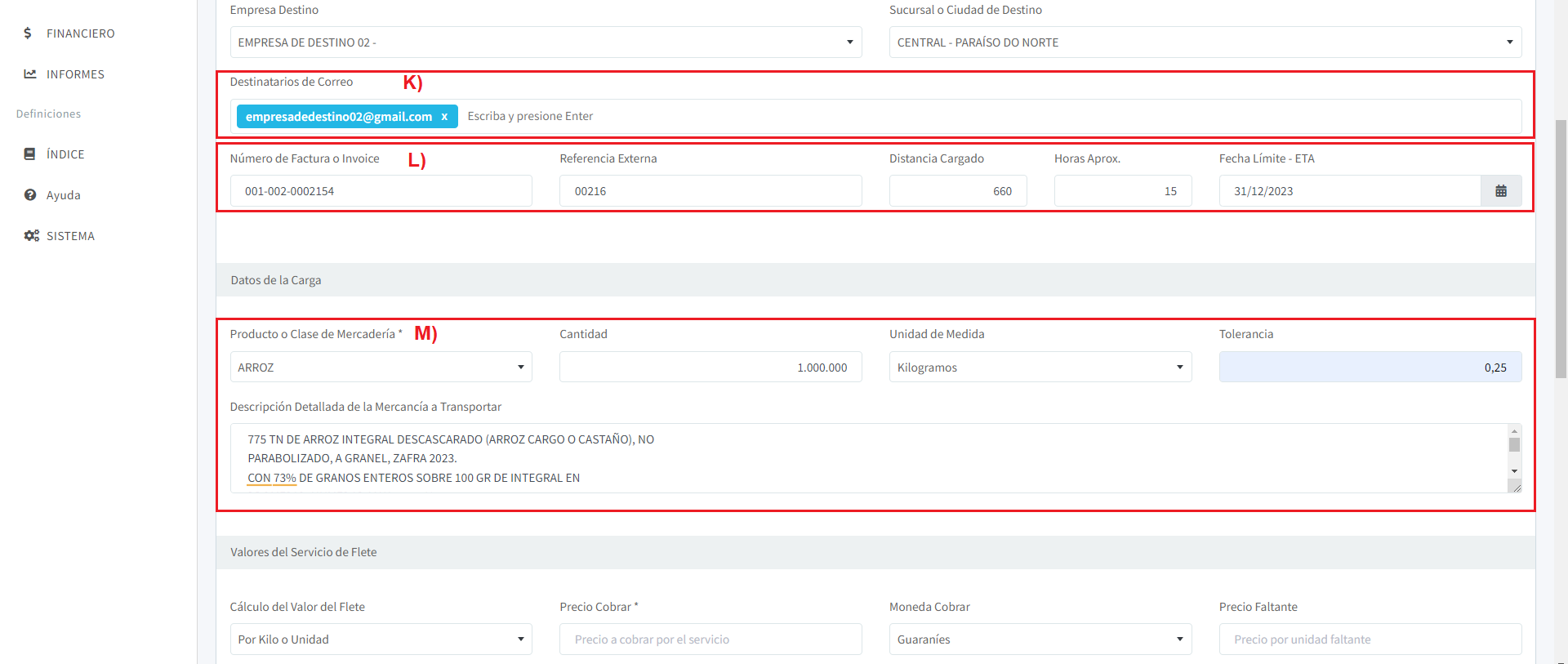This screenshot has width=1568, height=664.
Task: Open the Fecha Límite calendar picker
Action: (1500, 191)
